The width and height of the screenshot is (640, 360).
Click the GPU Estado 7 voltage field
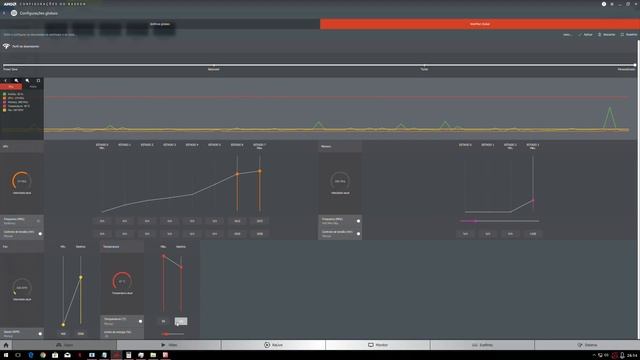tap(260, 234)
